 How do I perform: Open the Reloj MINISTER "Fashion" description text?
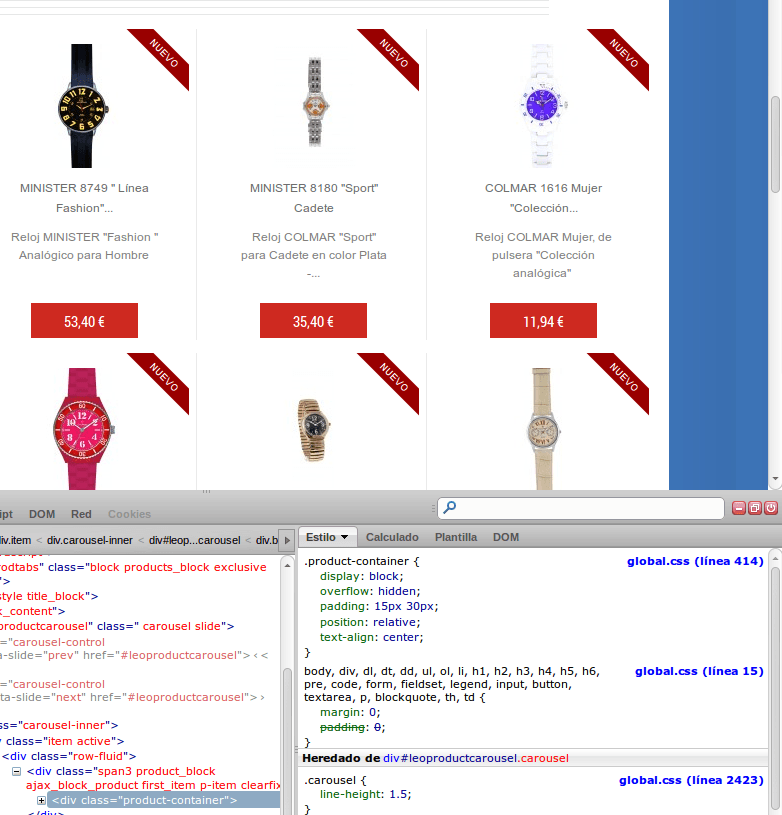click(x=84, y=246)
